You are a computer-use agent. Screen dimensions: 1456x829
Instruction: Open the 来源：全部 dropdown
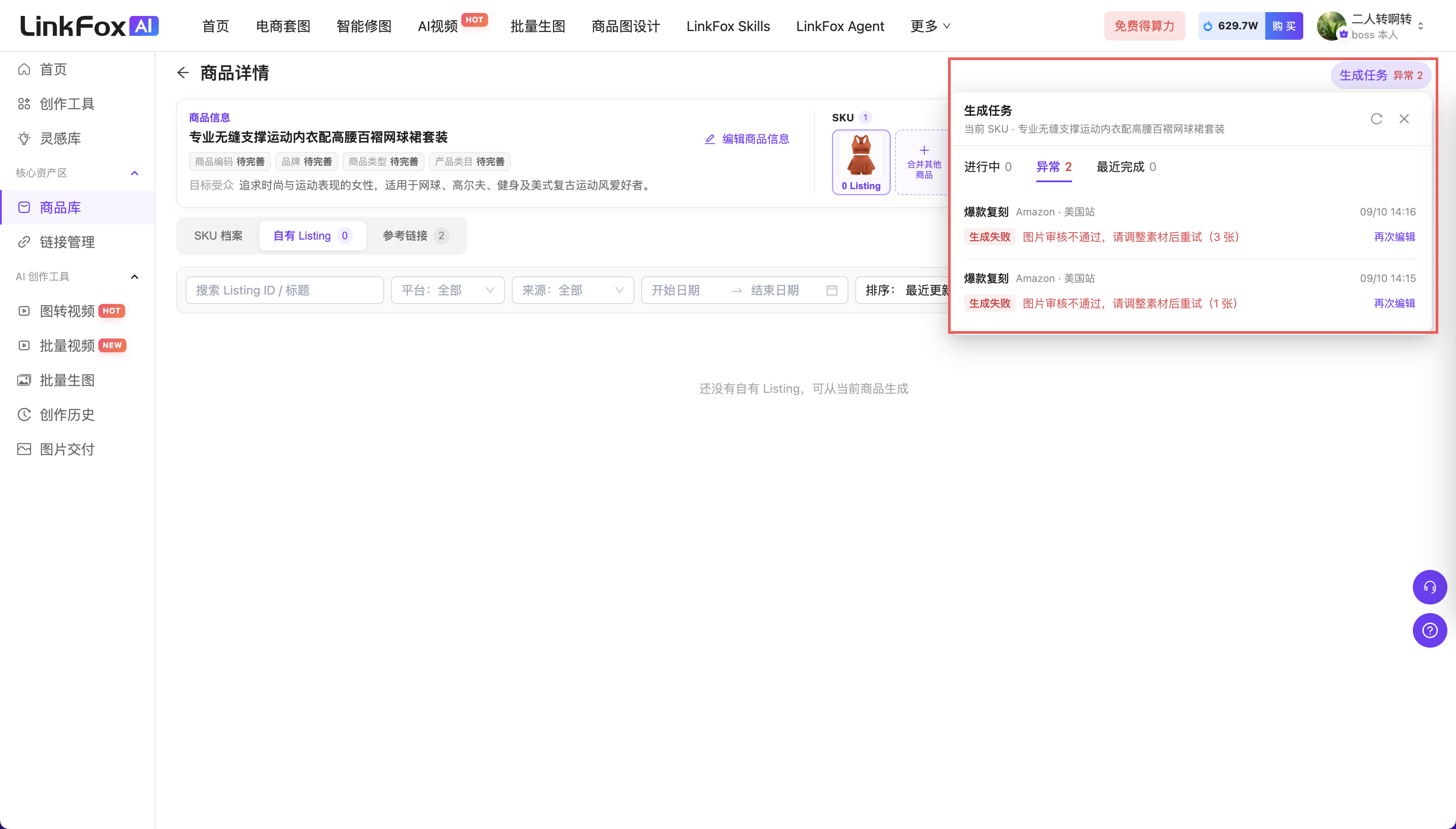click(572, 291)
